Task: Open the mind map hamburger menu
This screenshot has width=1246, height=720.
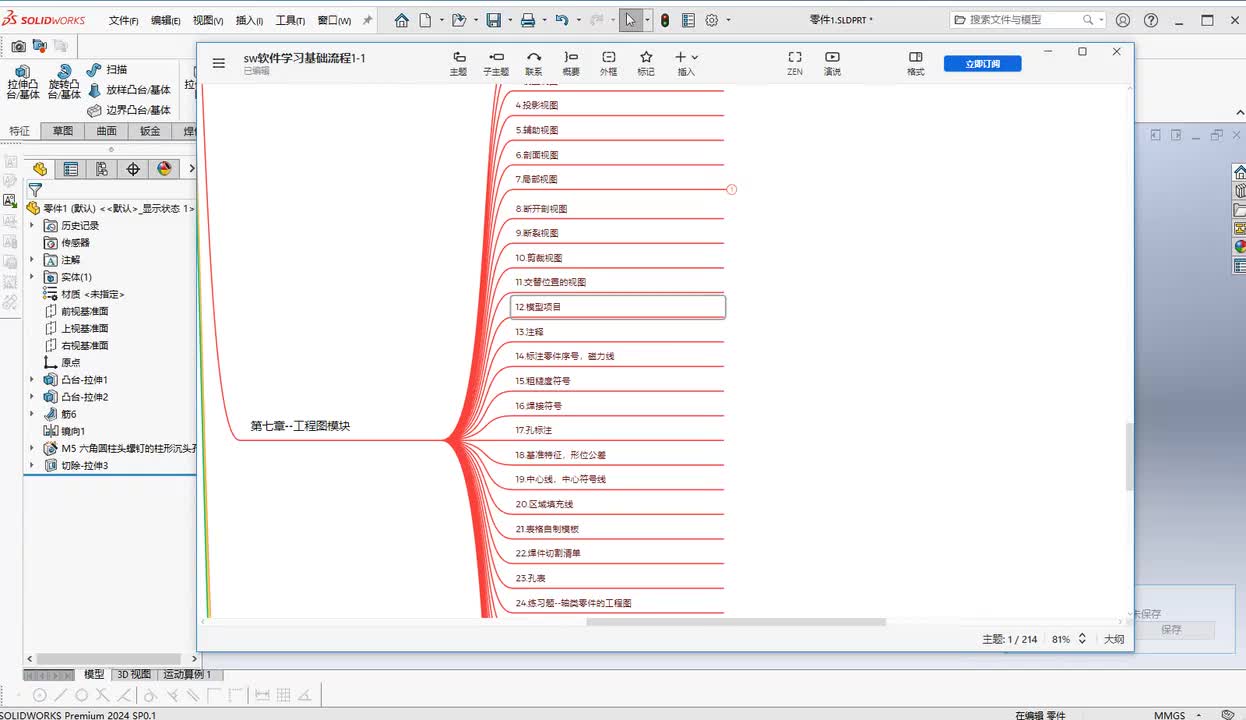Action: (219, 63)
